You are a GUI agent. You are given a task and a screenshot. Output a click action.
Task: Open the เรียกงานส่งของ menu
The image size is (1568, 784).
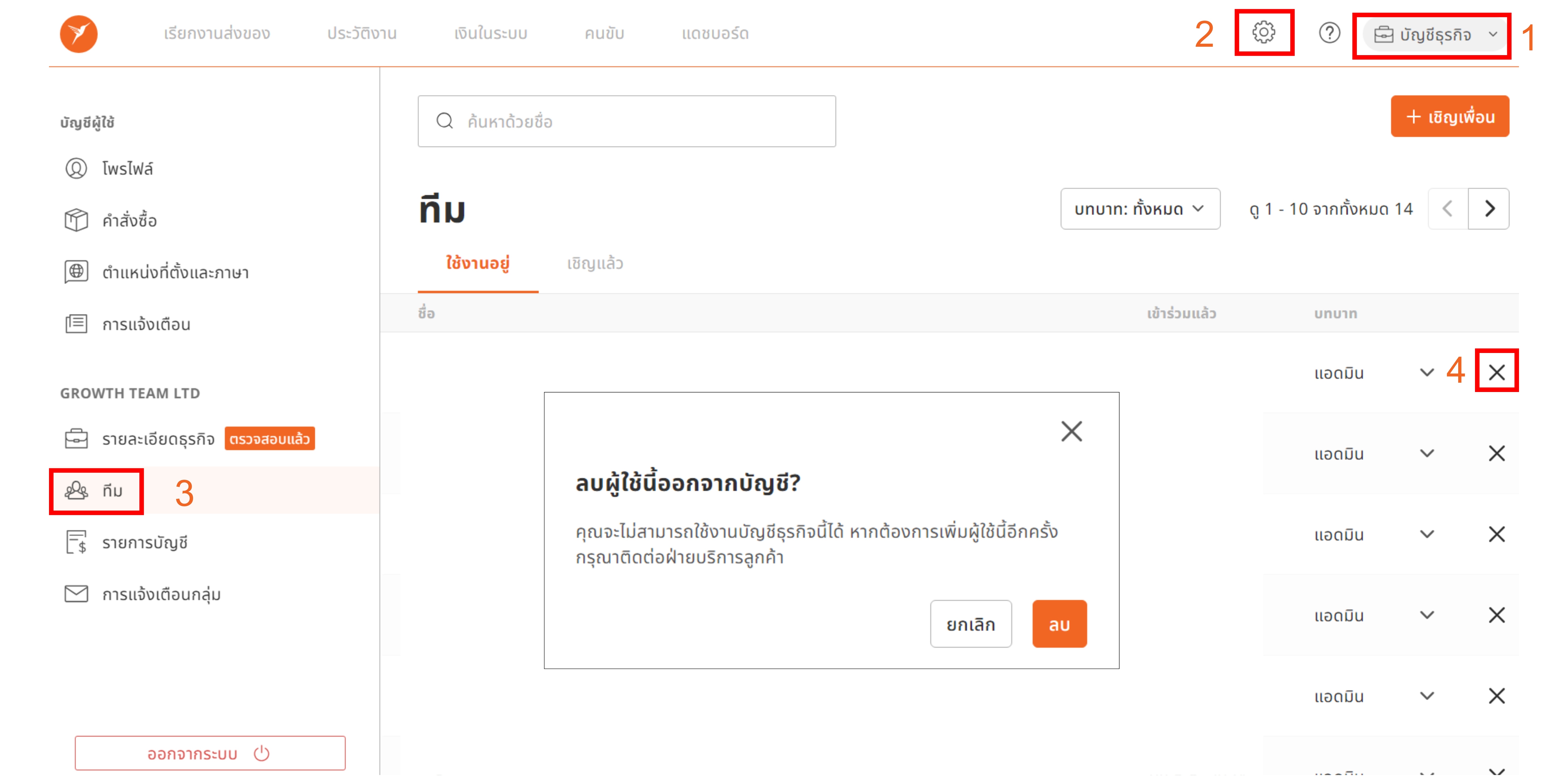pos(217,34)
